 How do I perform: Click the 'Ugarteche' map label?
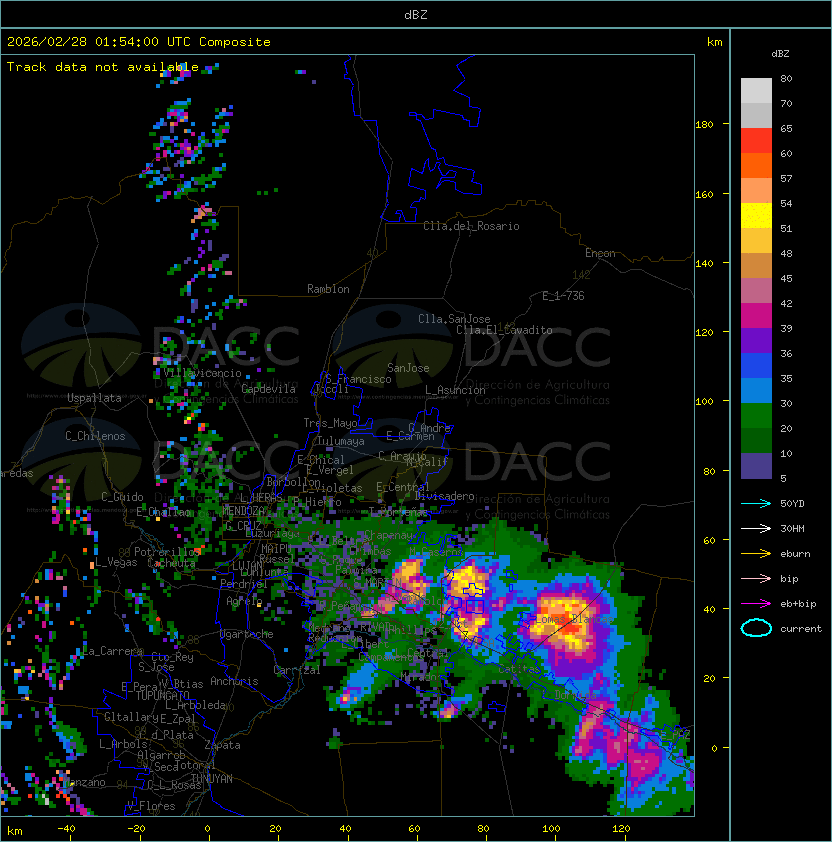[247, 634]
